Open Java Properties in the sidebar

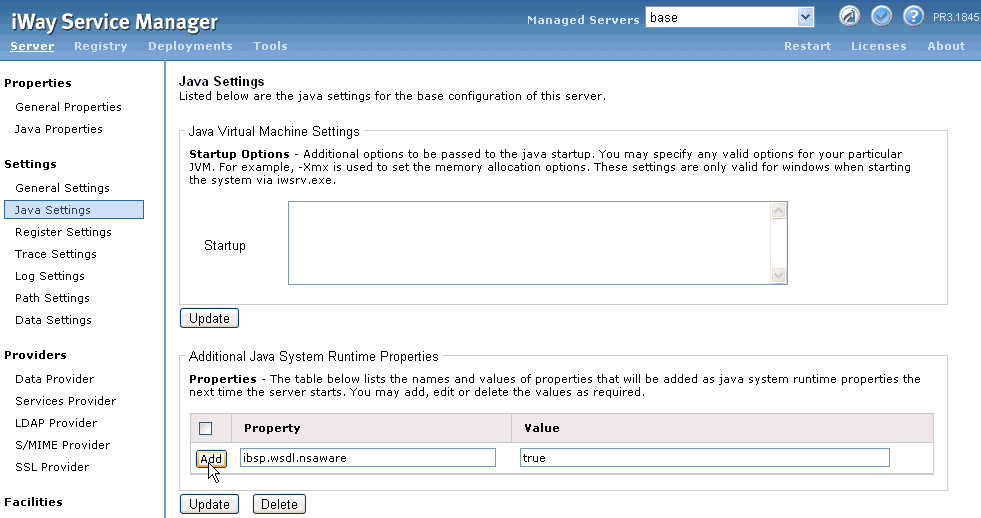(59, 129)
